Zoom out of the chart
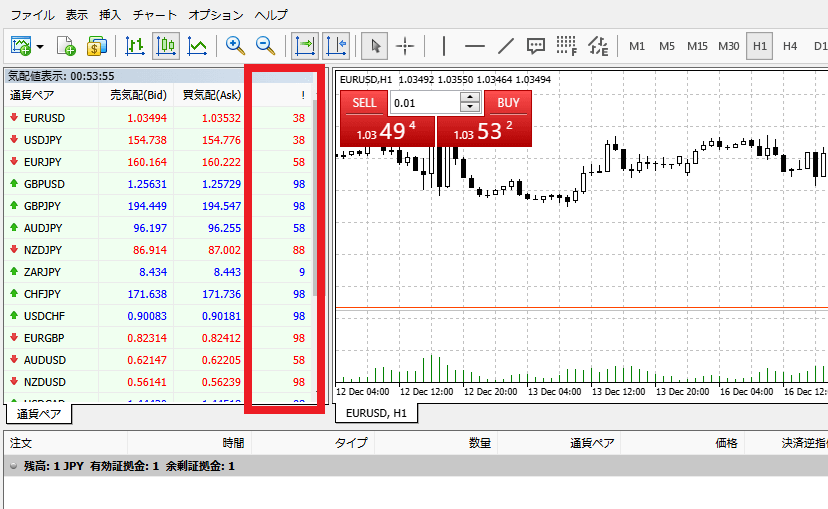The image size is (828, 509). 265,45
